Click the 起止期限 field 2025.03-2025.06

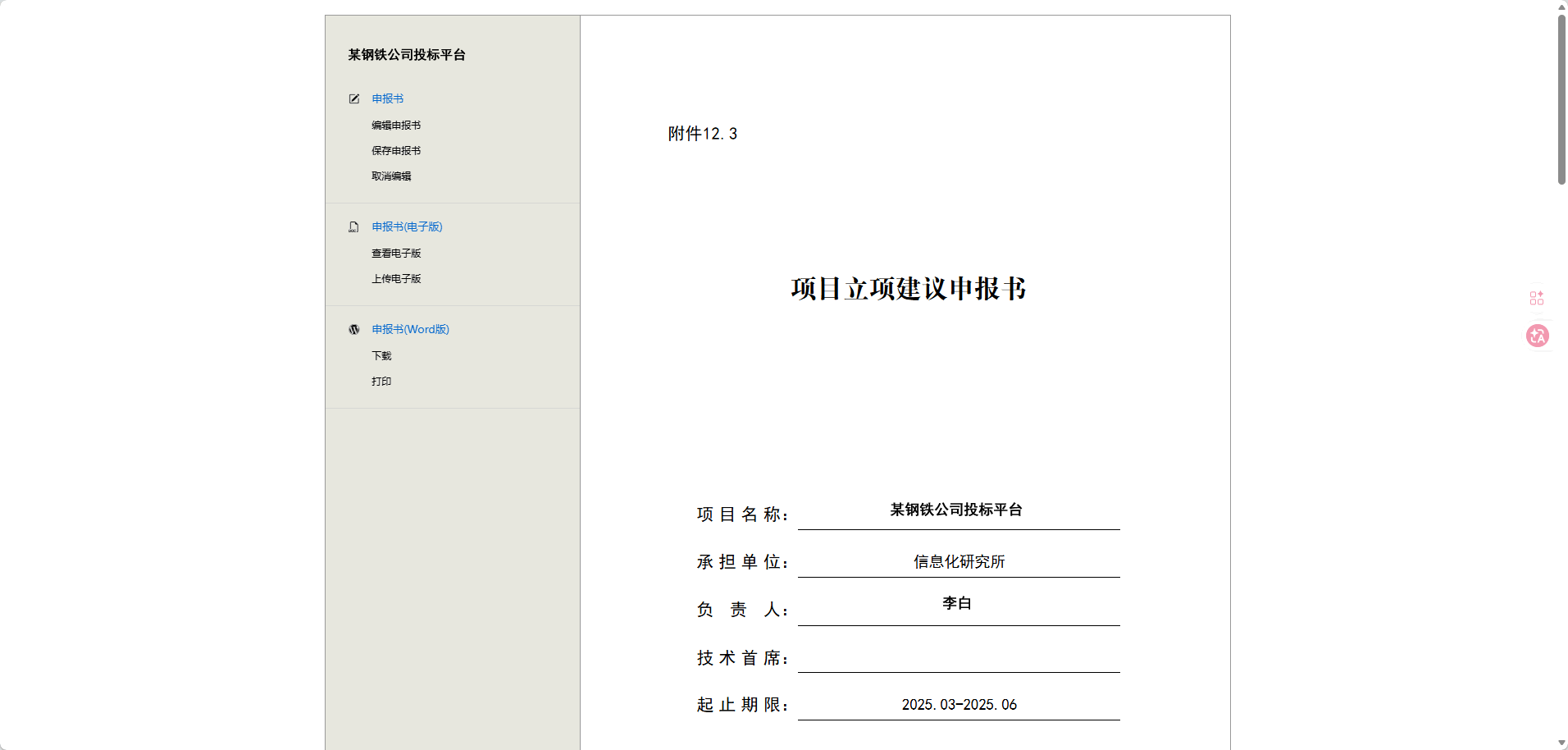point(959,705)
